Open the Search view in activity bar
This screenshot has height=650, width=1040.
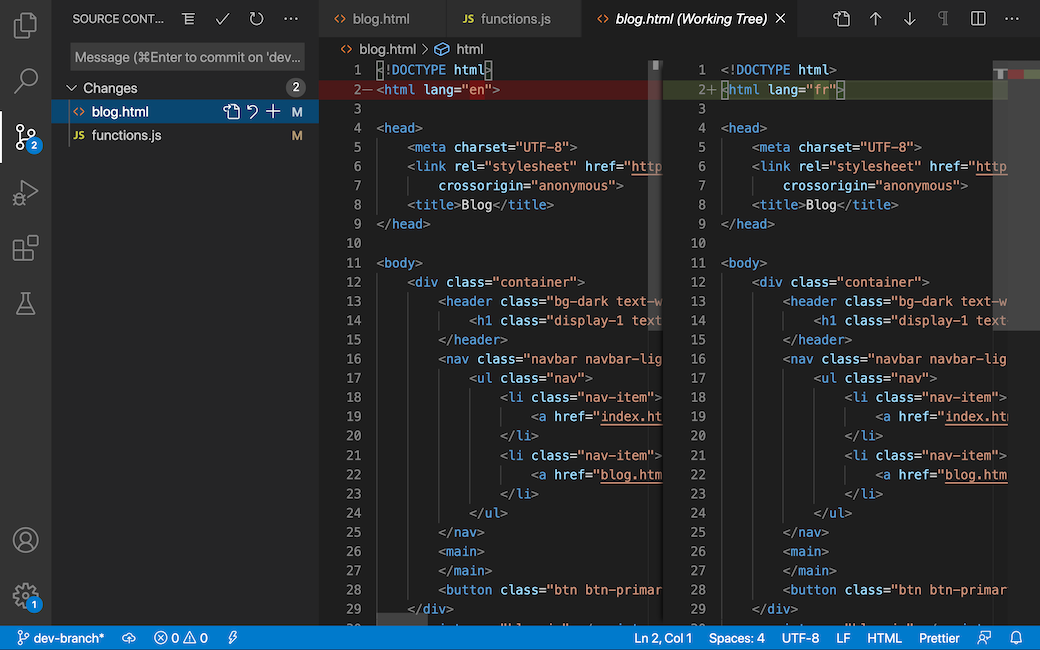[x=26, y=81]
